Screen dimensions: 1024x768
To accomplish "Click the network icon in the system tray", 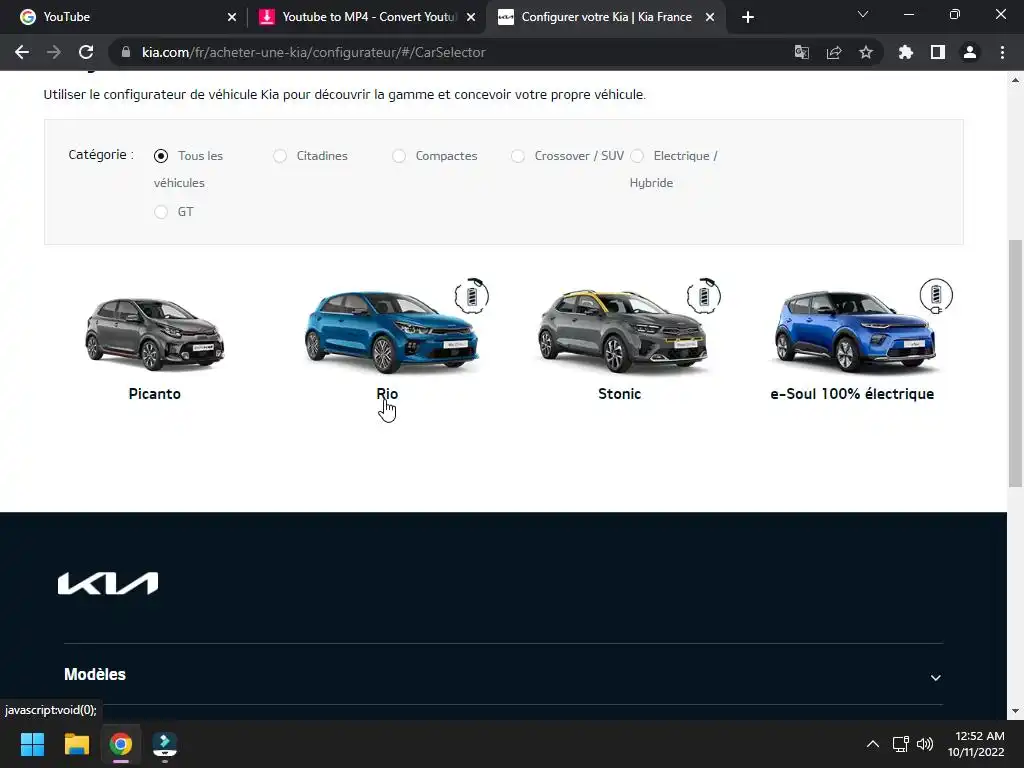I will [x=901, y=744].
